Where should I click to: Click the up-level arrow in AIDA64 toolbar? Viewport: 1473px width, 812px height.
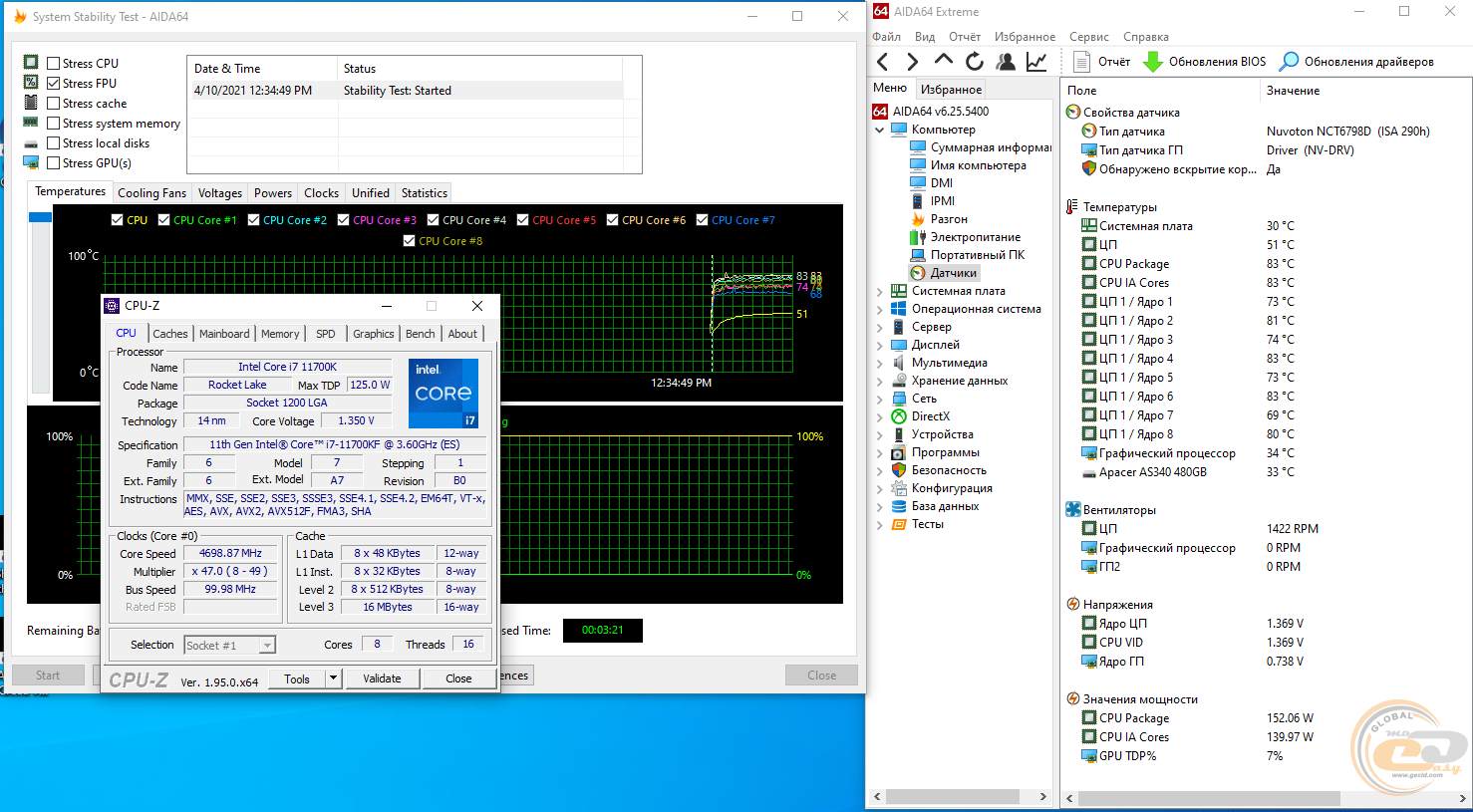click(x=943, y=61)
